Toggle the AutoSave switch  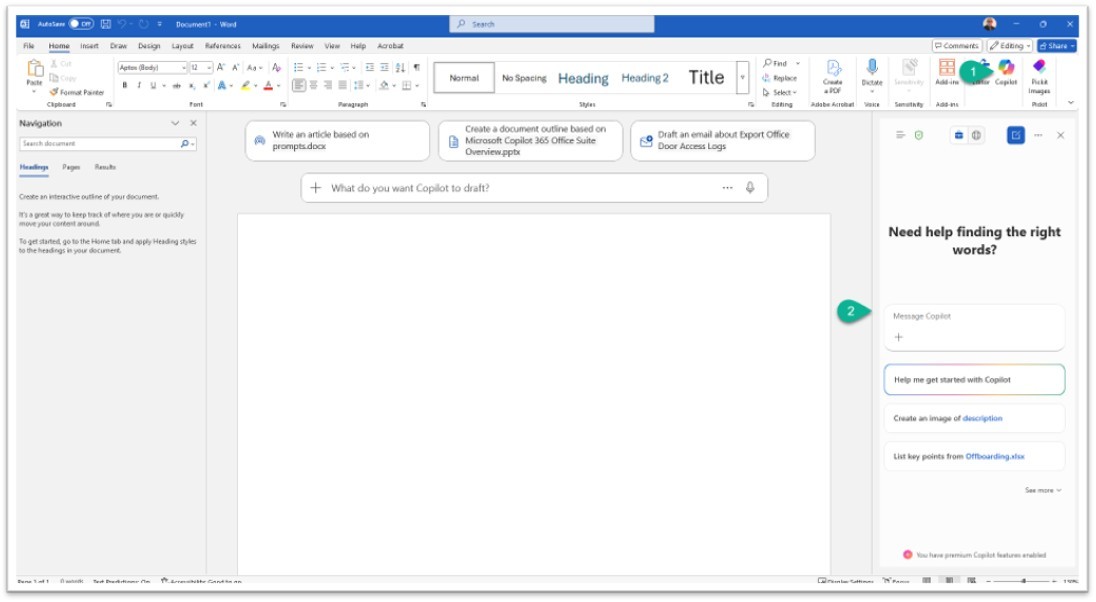(81, 23)
